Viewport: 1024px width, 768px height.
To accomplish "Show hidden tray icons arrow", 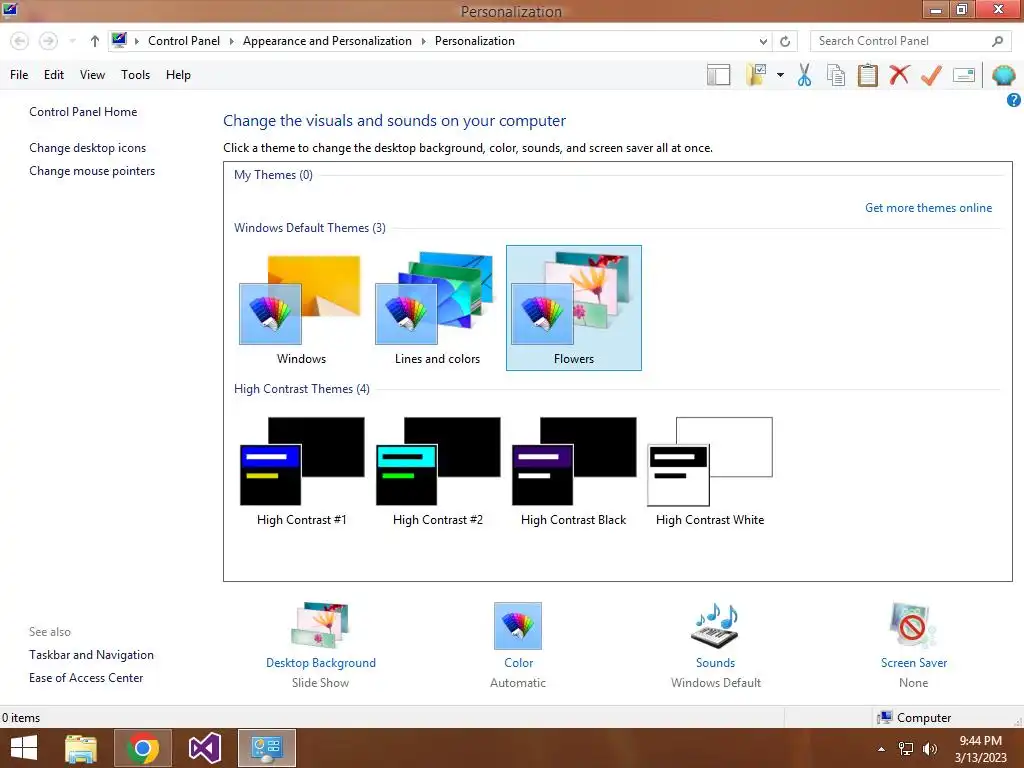I will coord(882,749).
